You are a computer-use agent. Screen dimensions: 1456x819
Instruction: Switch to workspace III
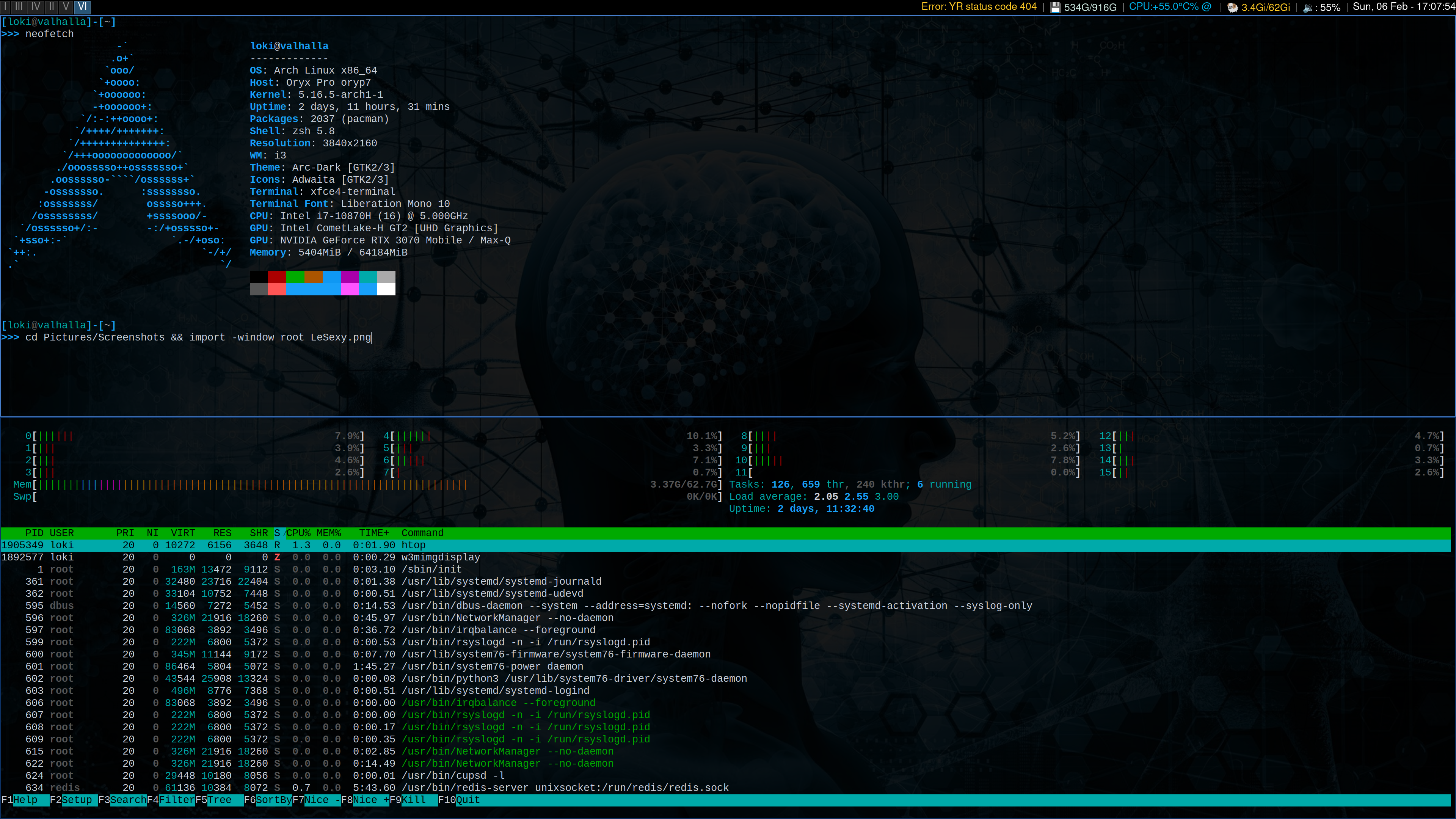pos(19,7)
